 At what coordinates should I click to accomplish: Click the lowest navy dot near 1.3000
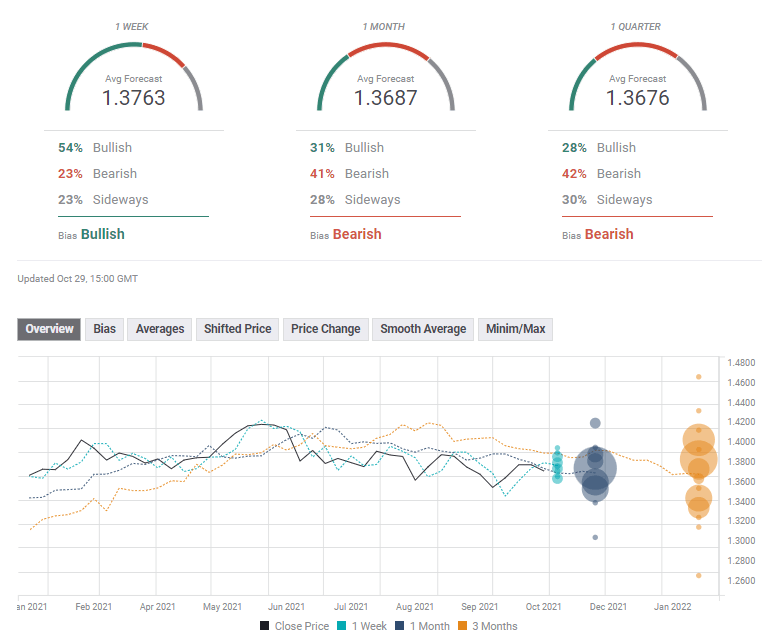pyautogui.click(x=595, y=537)
